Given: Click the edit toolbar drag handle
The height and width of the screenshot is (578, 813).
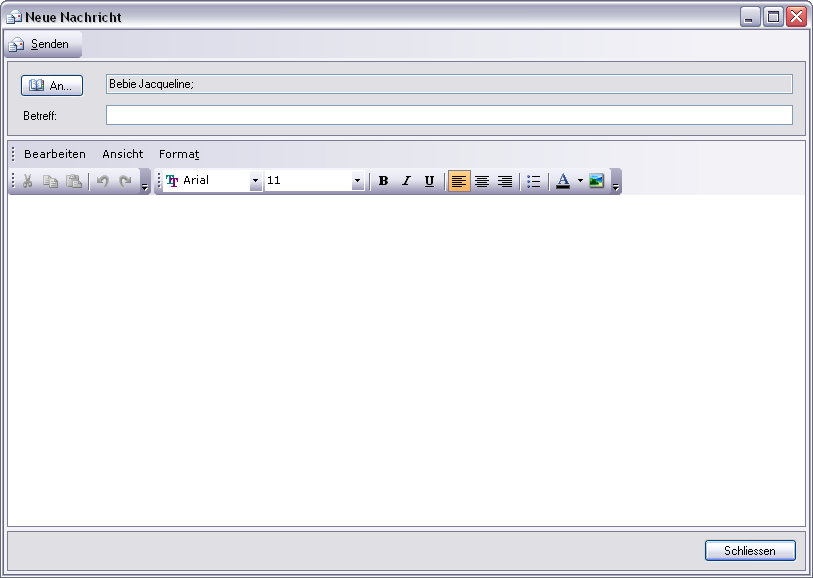Looking at the screenshot, I should pos(13,181).
